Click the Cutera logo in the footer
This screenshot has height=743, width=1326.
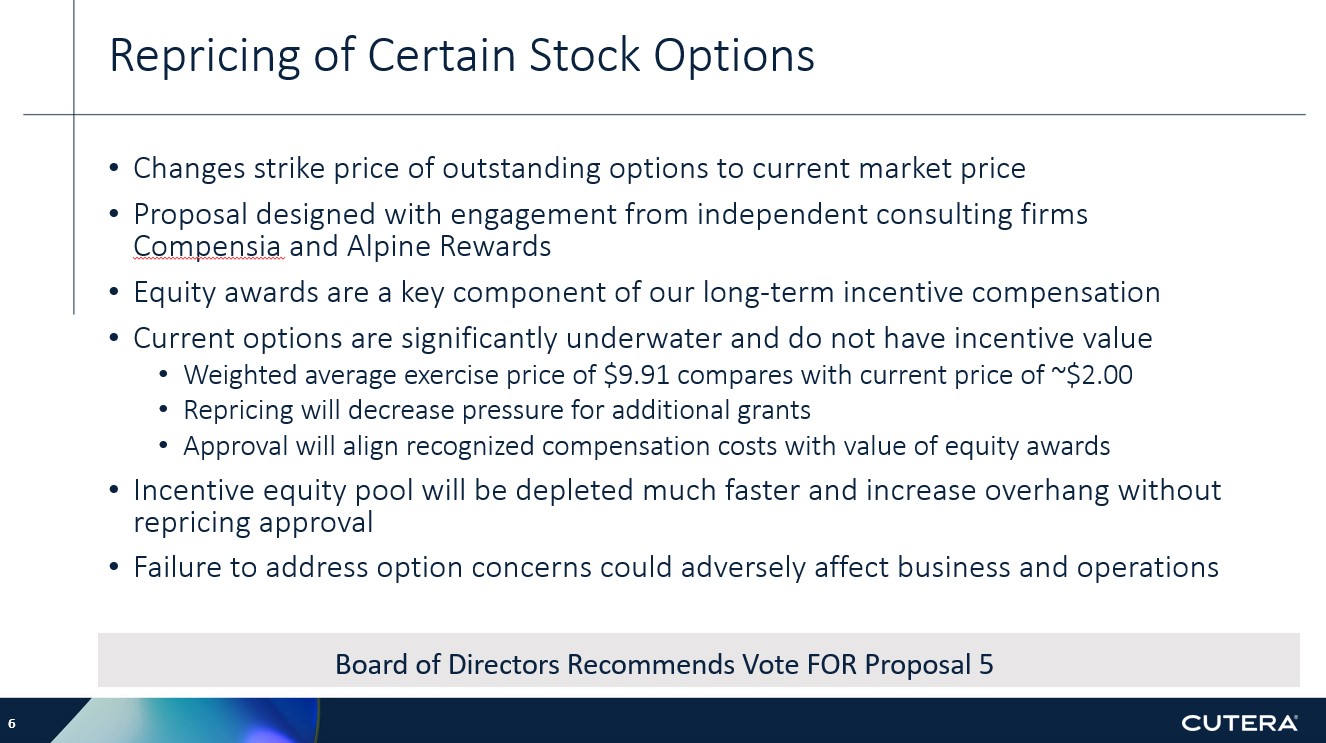1239,722
